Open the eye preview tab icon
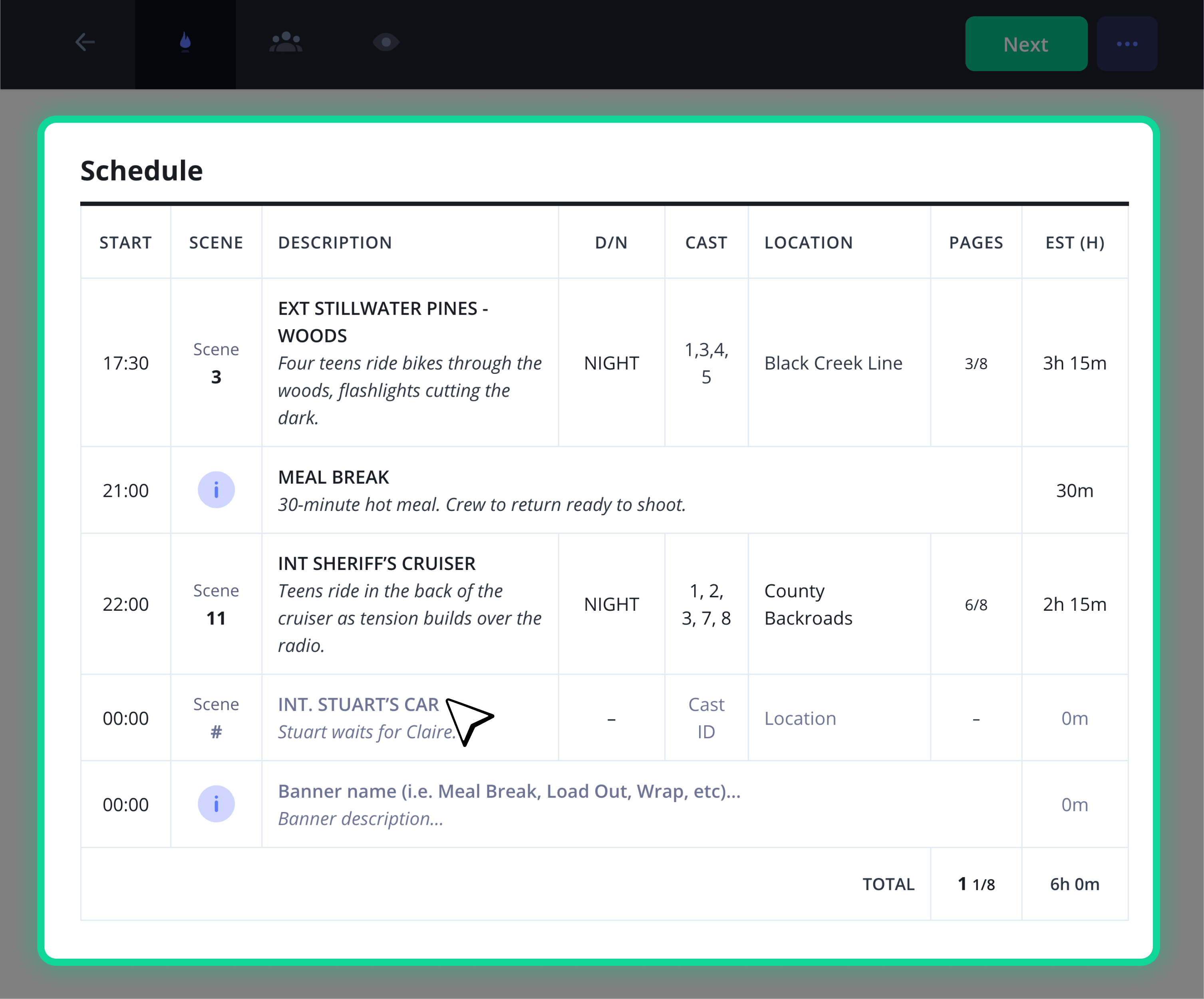This screenshot has height=999, width=1204. click(x=386, y=42)
